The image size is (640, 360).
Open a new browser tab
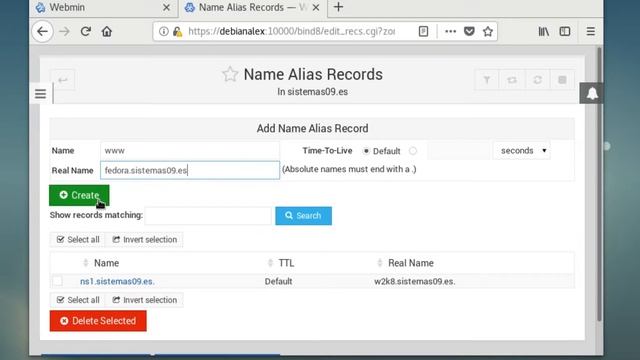click(x=338, y=7)
